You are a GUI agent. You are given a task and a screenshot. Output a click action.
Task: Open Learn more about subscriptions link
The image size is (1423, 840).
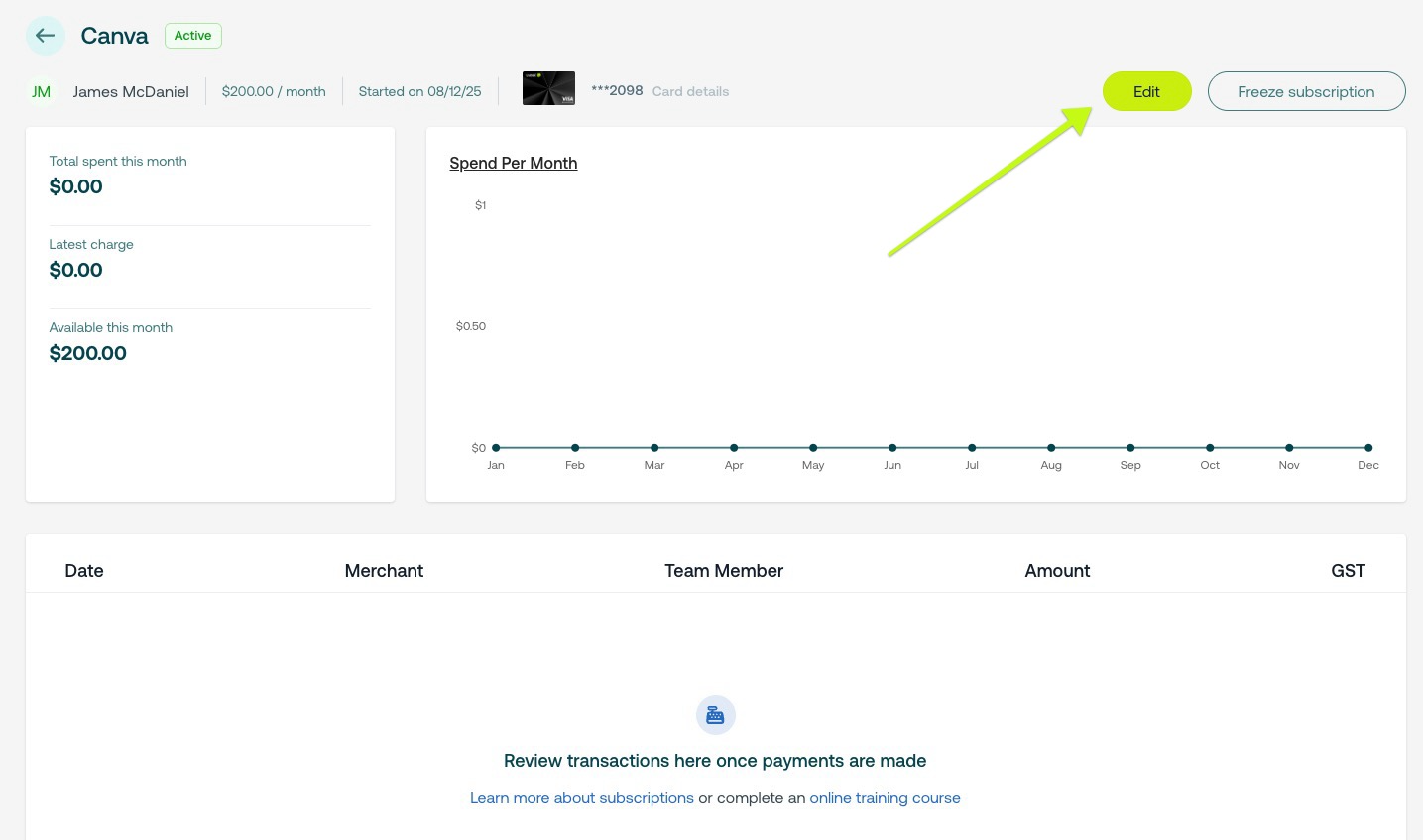pos(581,798)
